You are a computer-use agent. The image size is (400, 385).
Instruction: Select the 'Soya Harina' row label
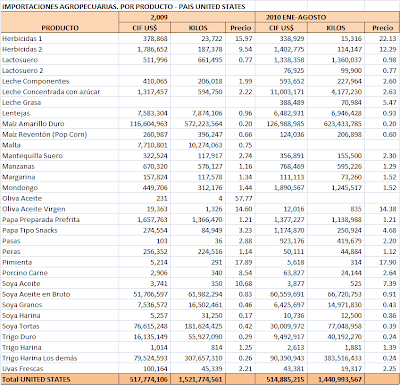point(60,316)
